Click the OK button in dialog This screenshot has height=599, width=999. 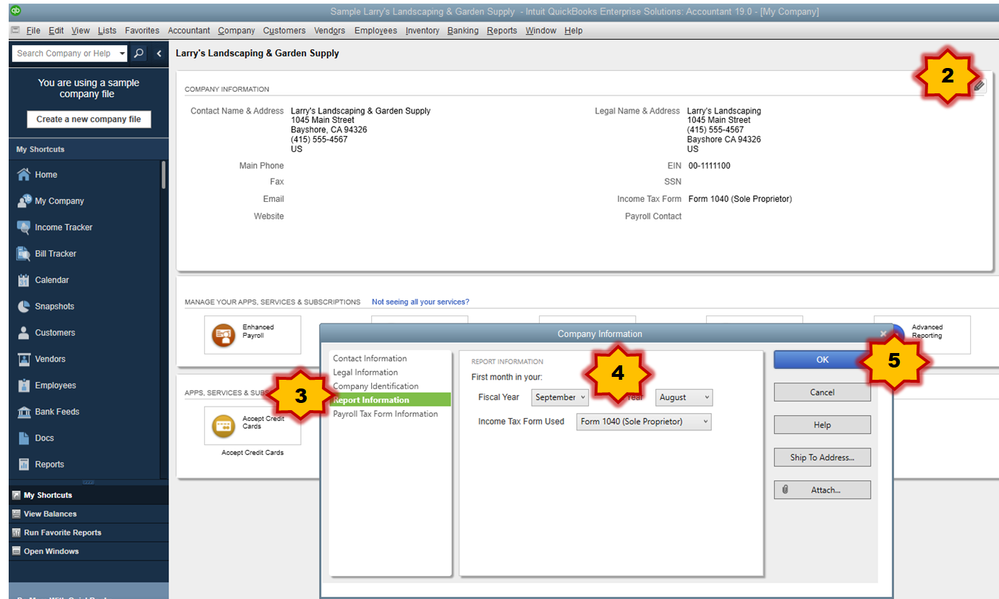[x=822, y=360]
